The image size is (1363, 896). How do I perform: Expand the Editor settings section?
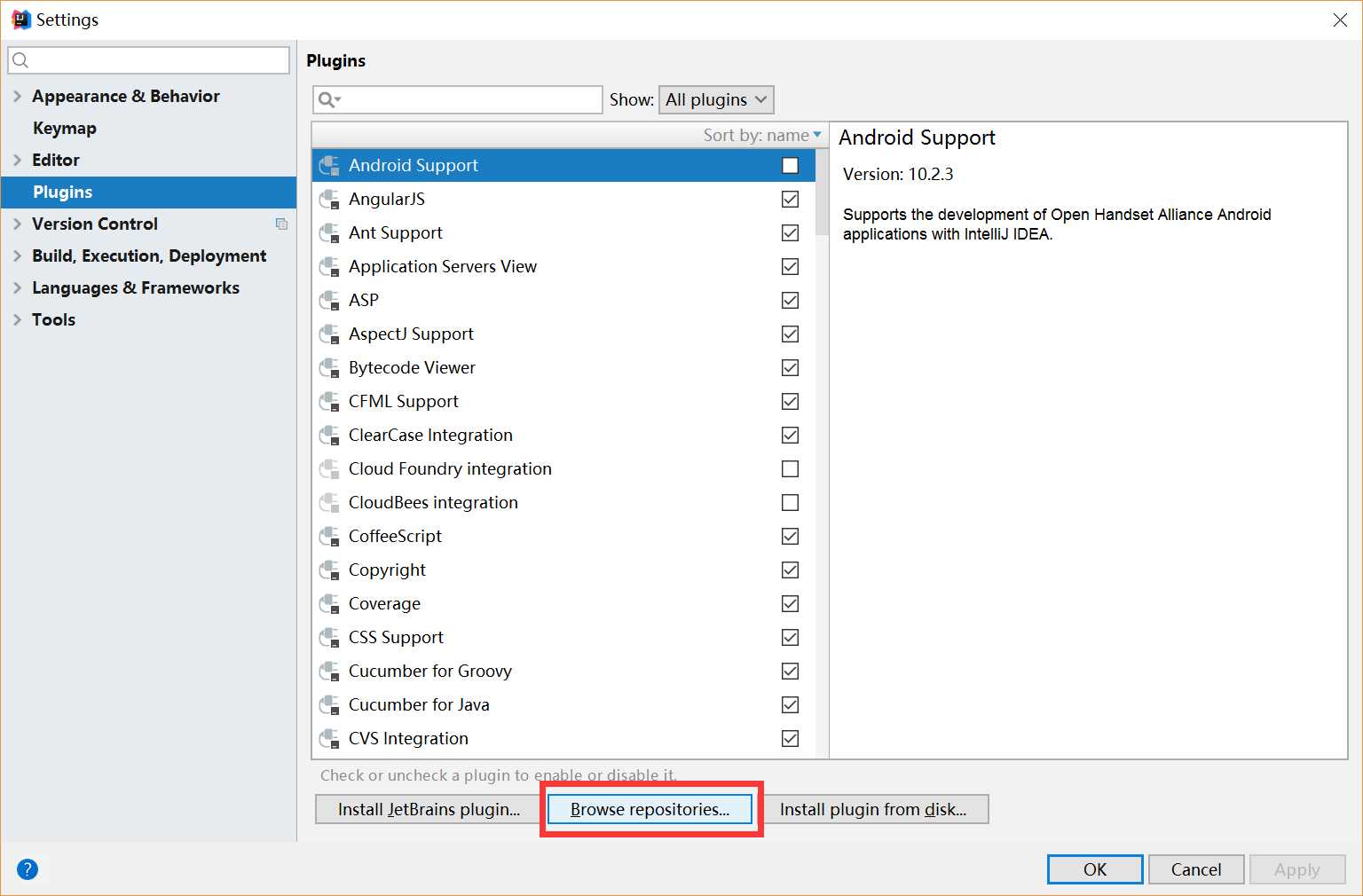pos(17,160)
